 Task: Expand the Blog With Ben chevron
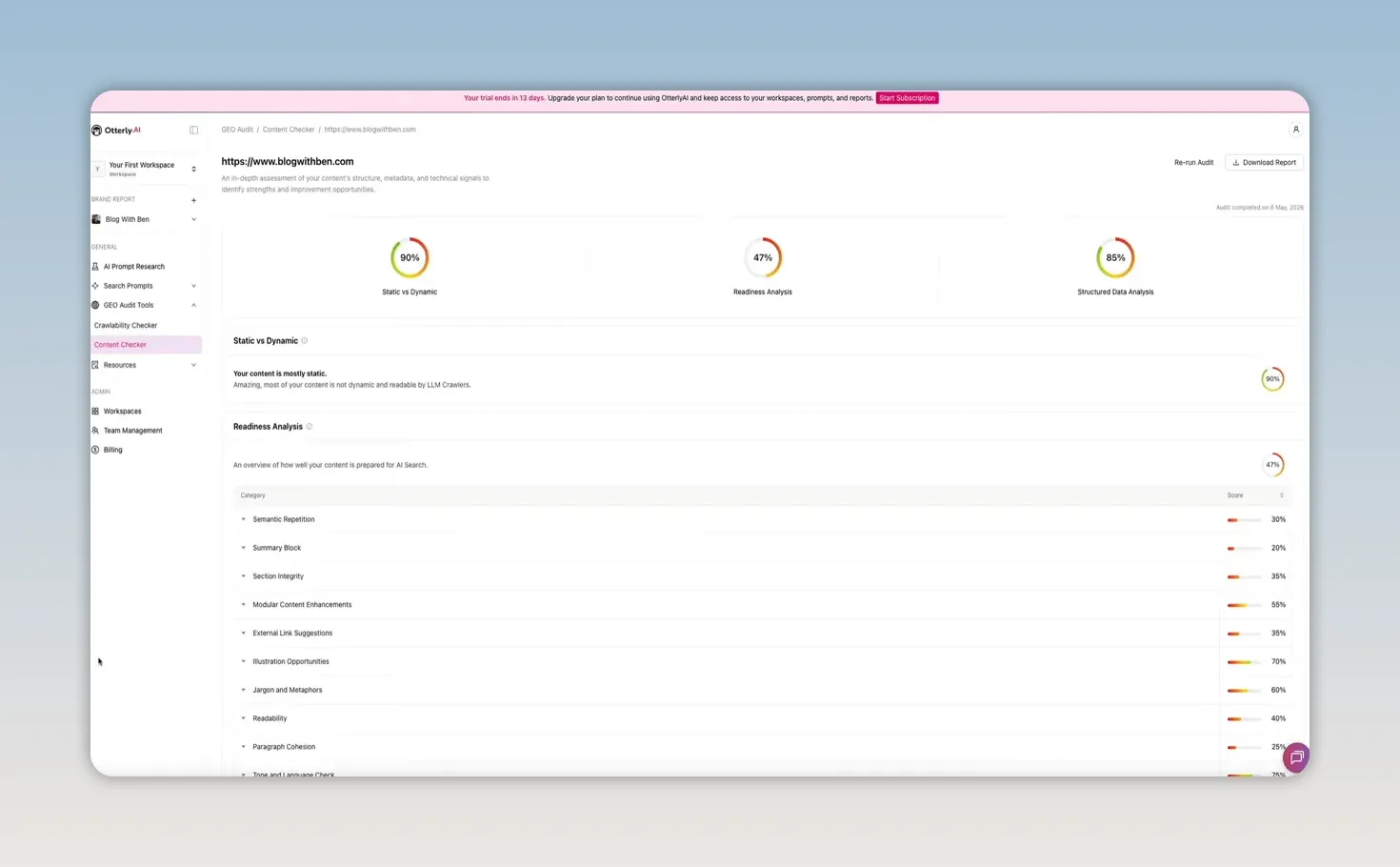point(193,219)
